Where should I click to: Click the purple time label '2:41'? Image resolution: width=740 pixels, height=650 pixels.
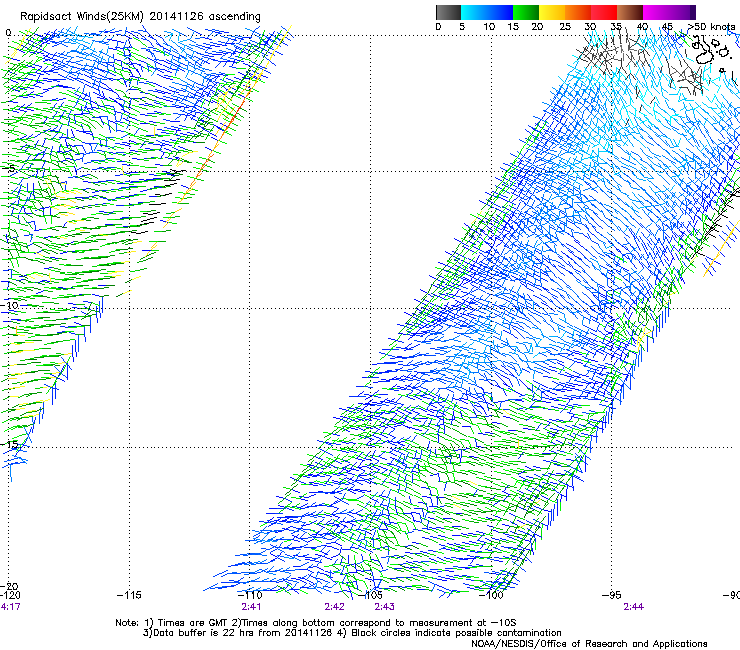pyautogui.click(x=251, y=607)
